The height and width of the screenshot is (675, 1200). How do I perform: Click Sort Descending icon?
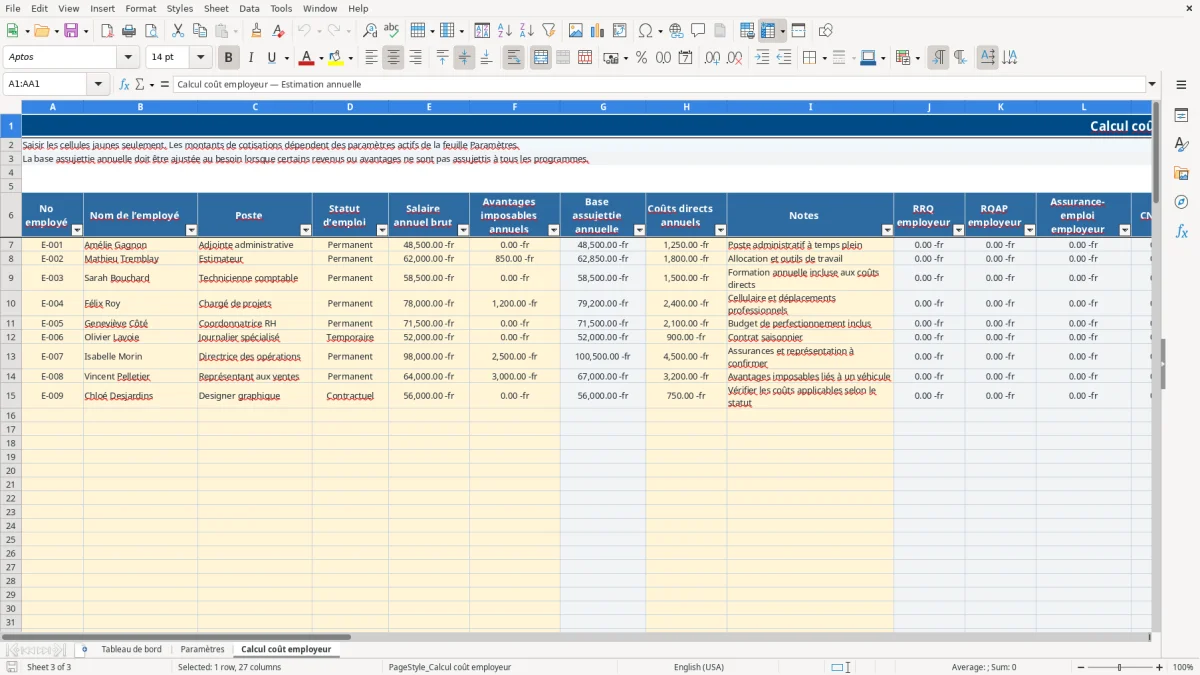pos(526,31)
